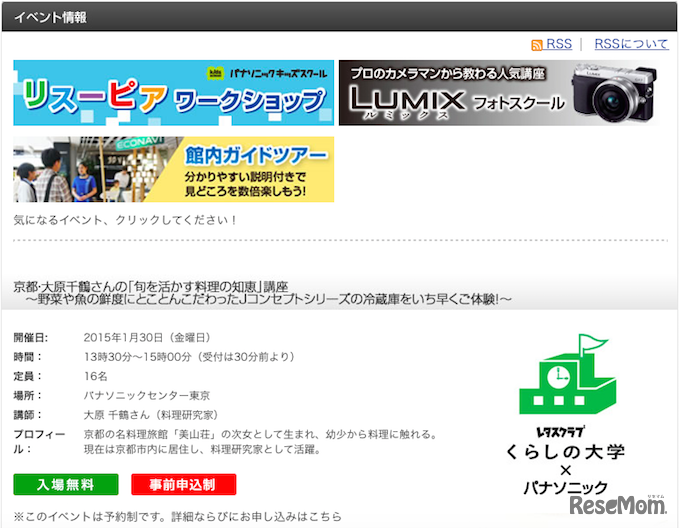Open the RSS link

click(559, 44)
